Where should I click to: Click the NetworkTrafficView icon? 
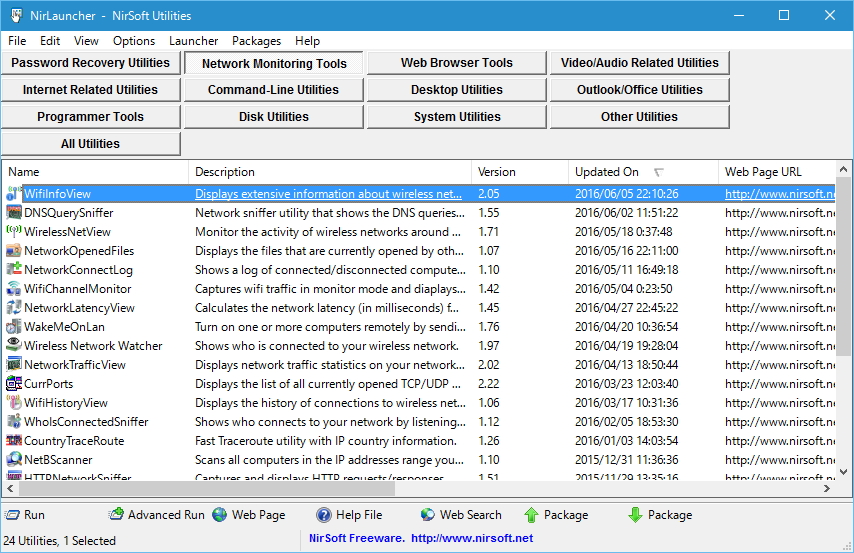point(14,364)
